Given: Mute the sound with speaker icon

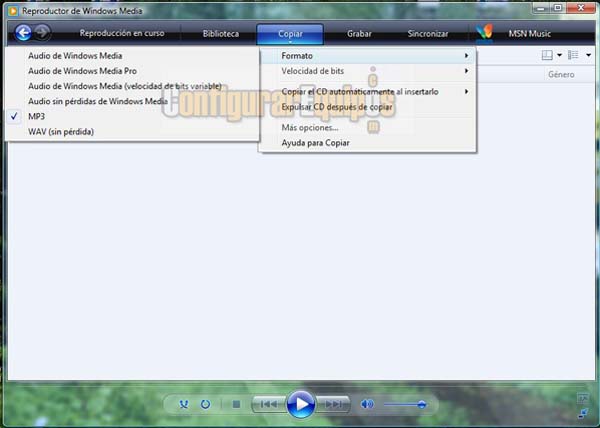Looking at the screenshot, I should click(367, 404).
